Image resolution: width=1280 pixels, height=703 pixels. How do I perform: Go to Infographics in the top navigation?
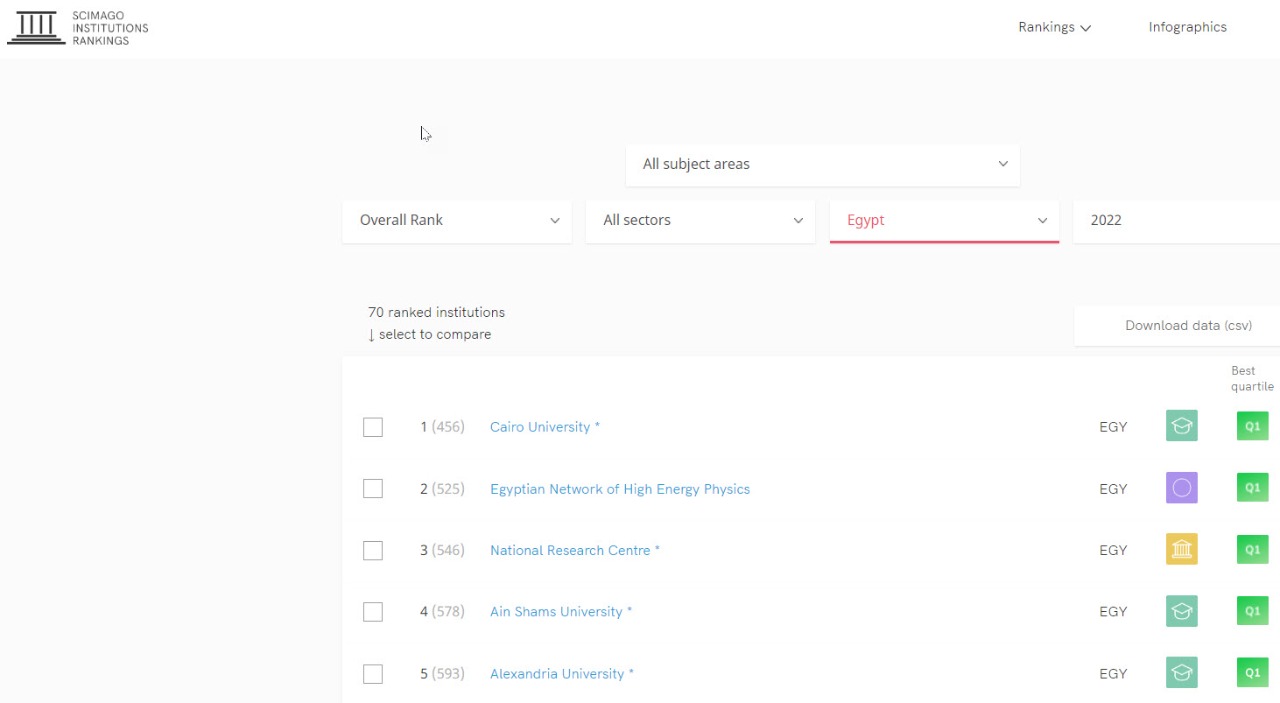tap(1187, 27)
